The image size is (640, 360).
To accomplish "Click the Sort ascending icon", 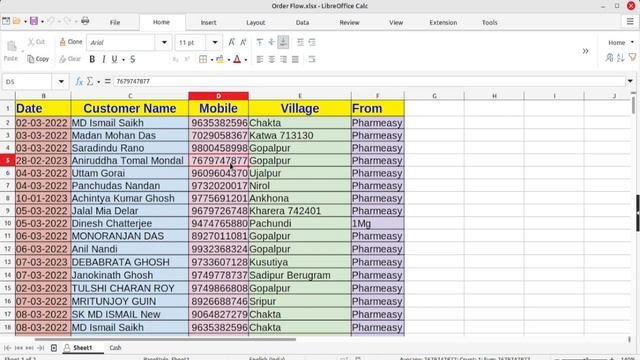I will pos(621,58).
